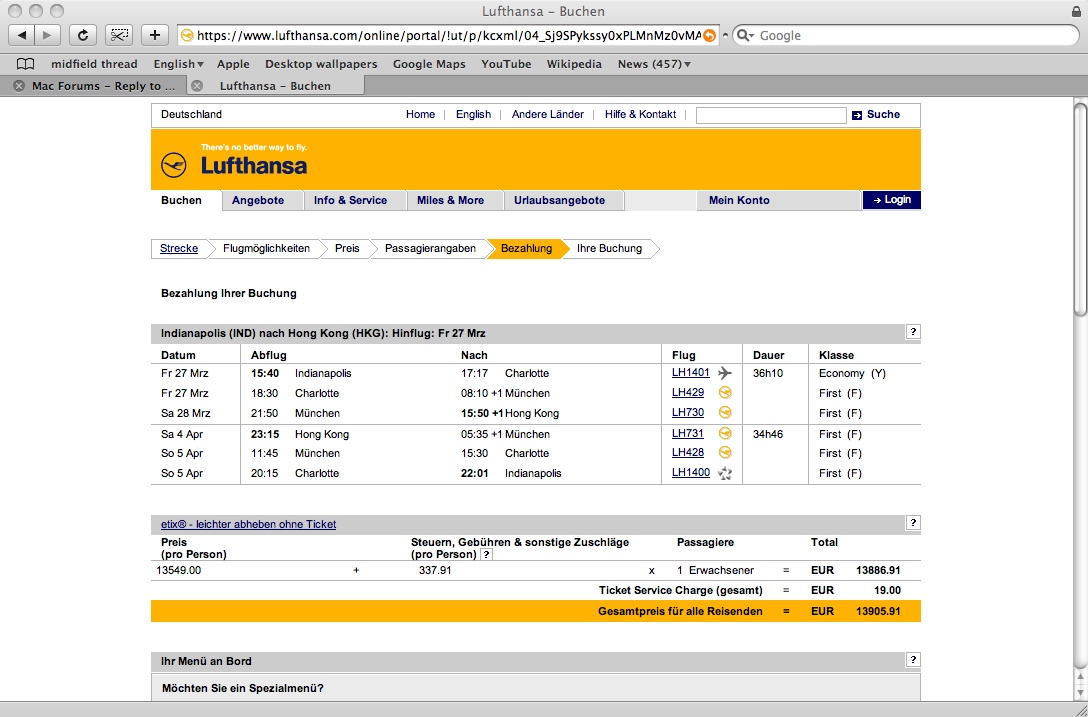Click the Login button

(892, 200)
